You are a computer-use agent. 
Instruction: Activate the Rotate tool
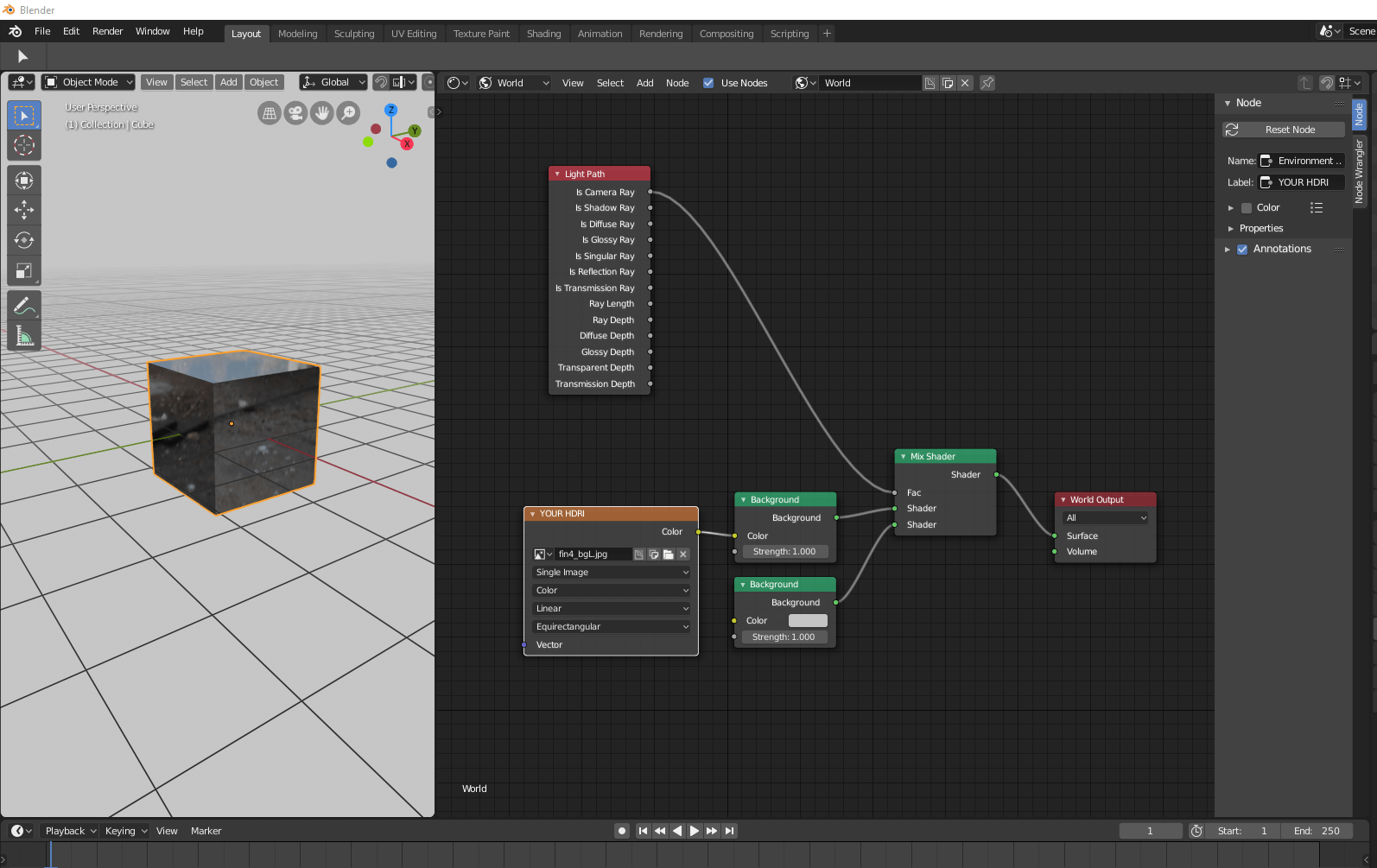(x=24, y=240)
